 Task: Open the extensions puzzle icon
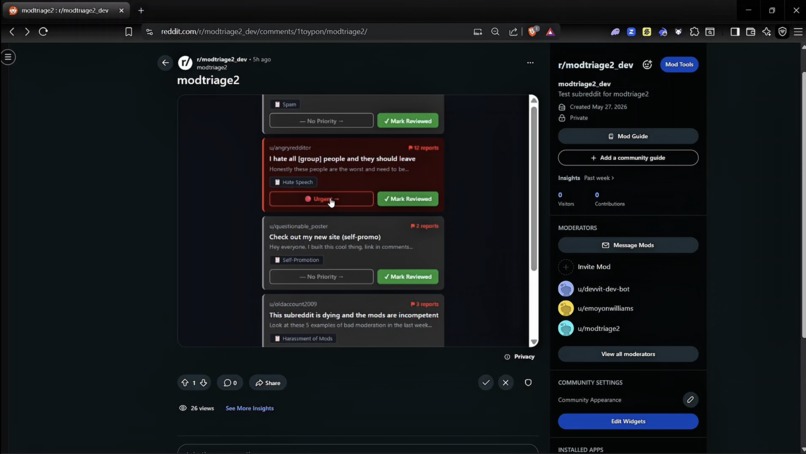pyautogui.click(x=694, y=32)
